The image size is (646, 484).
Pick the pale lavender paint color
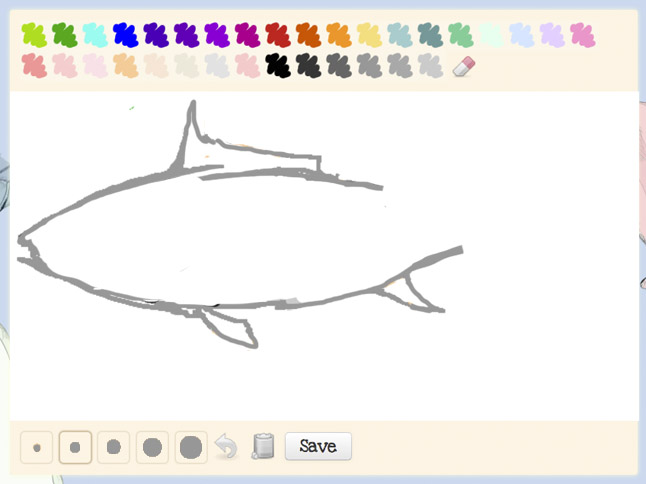(x=552, y=35)
